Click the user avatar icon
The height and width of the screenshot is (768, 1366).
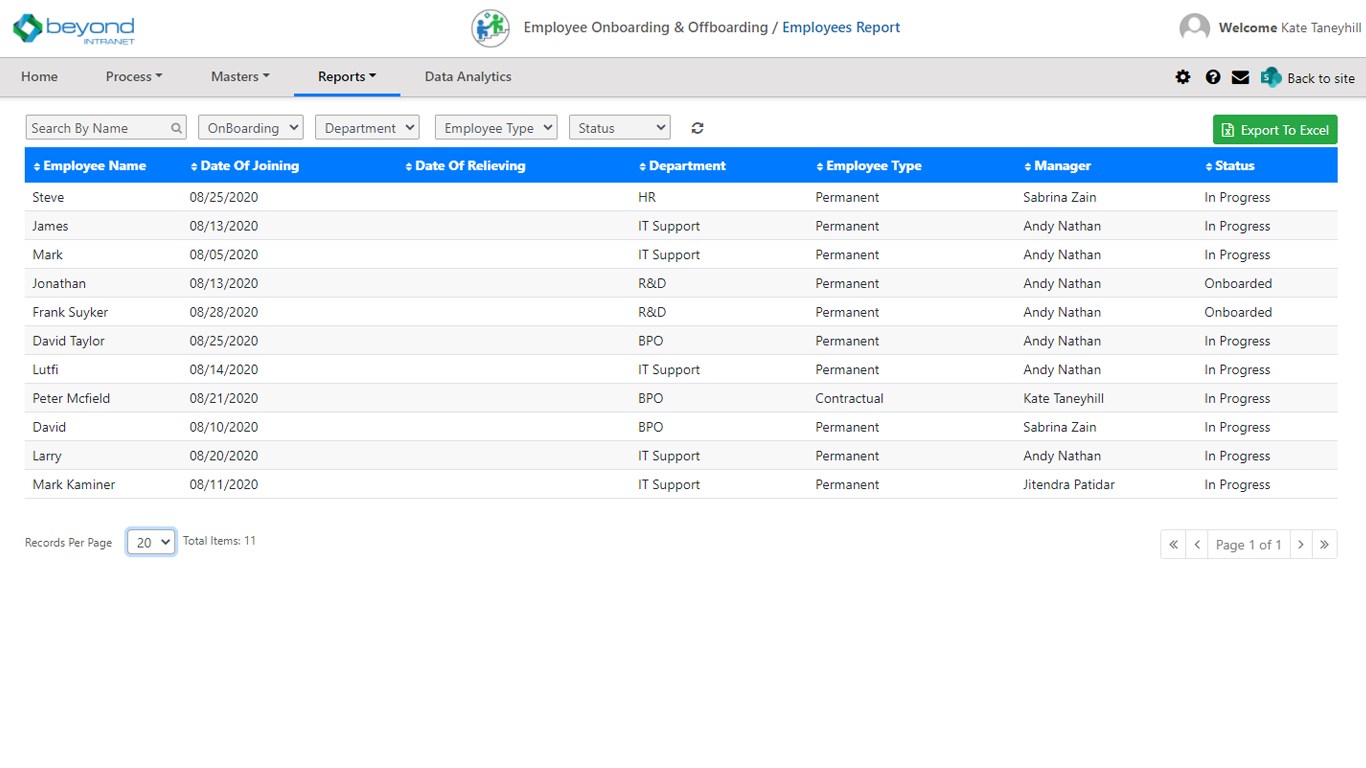point(1194,28)
